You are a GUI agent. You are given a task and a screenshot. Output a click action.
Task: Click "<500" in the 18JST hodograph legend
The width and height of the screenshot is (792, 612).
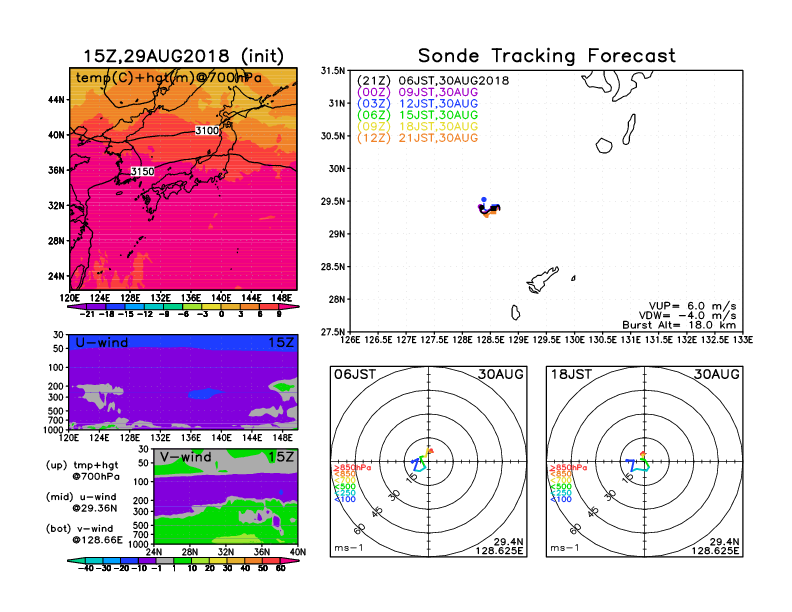(561, 487)
